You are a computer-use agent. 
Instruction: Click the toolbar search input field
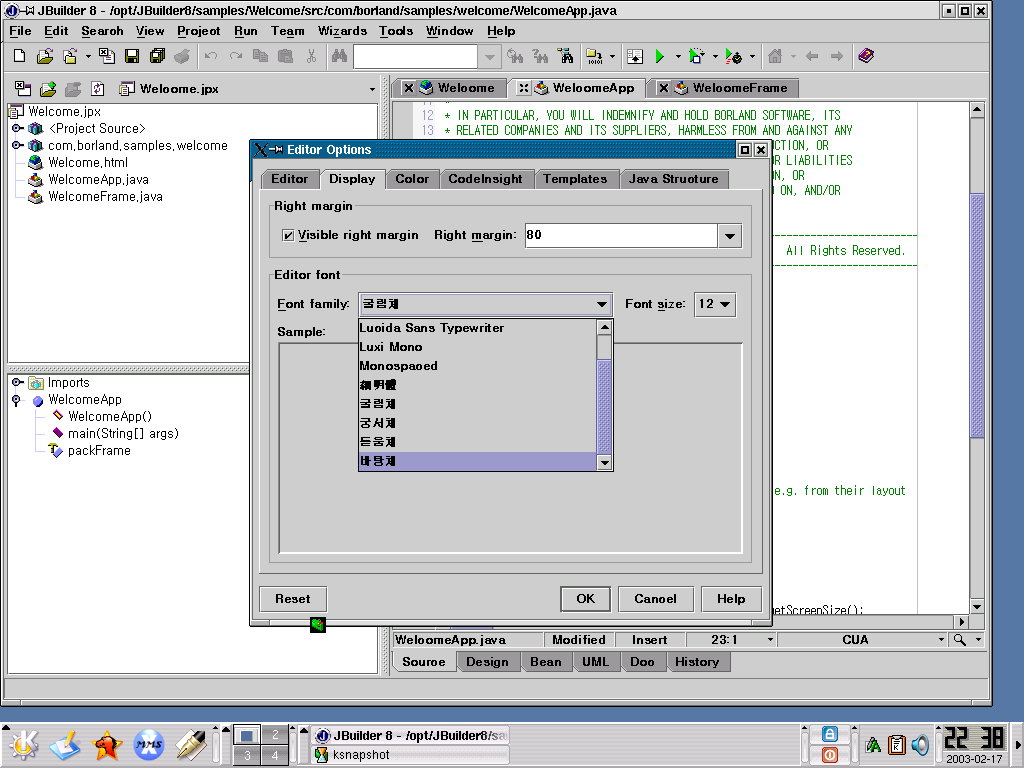415,57
